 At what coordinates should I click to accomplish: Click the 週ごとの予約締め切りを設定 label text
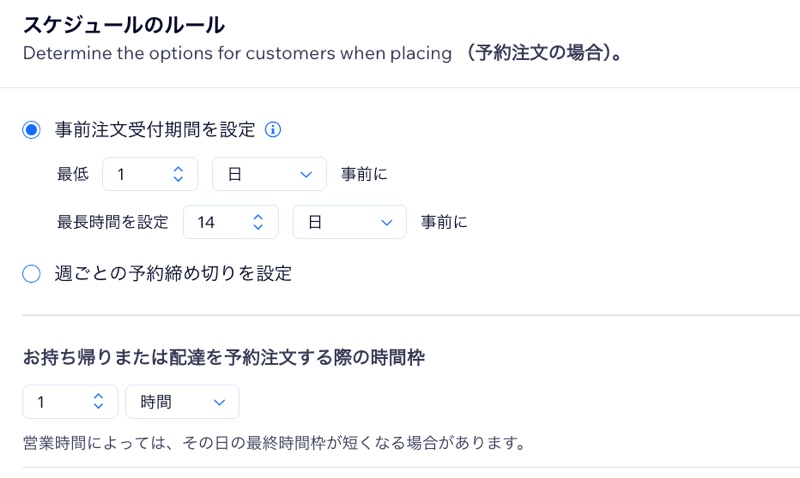click(173, 273)
